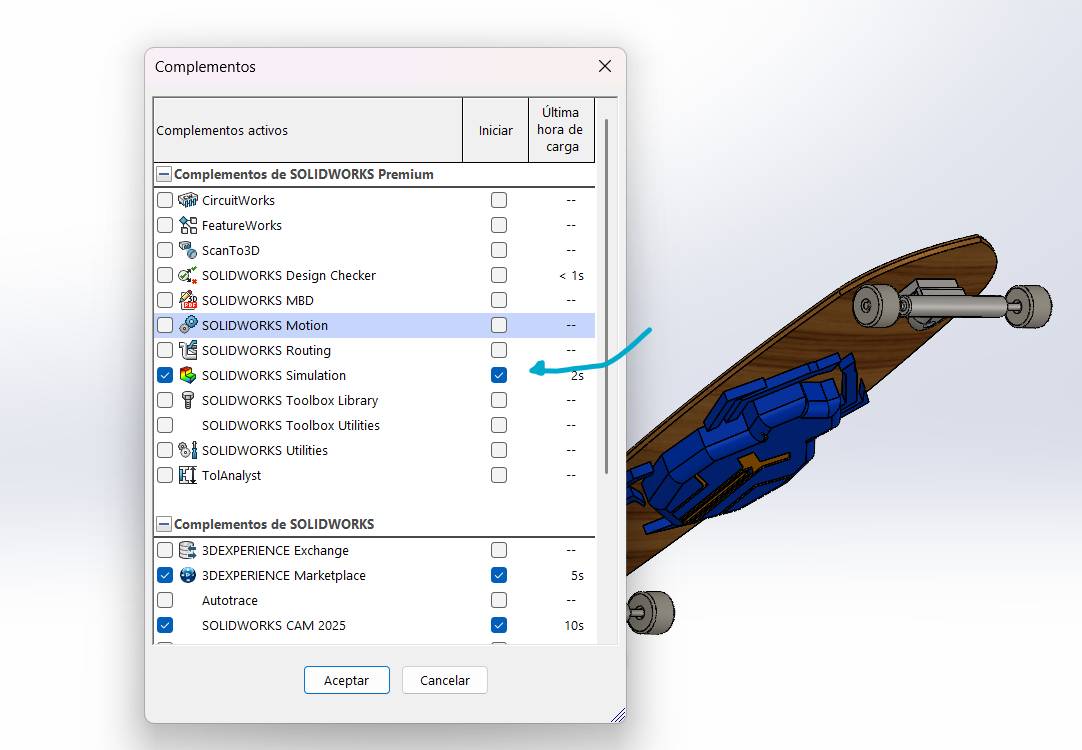The height and width of the screenshot is (750, 1082).
Task: Enable SOLIDWORKS MBD active checkbox
Action: (x=165, y=300)
